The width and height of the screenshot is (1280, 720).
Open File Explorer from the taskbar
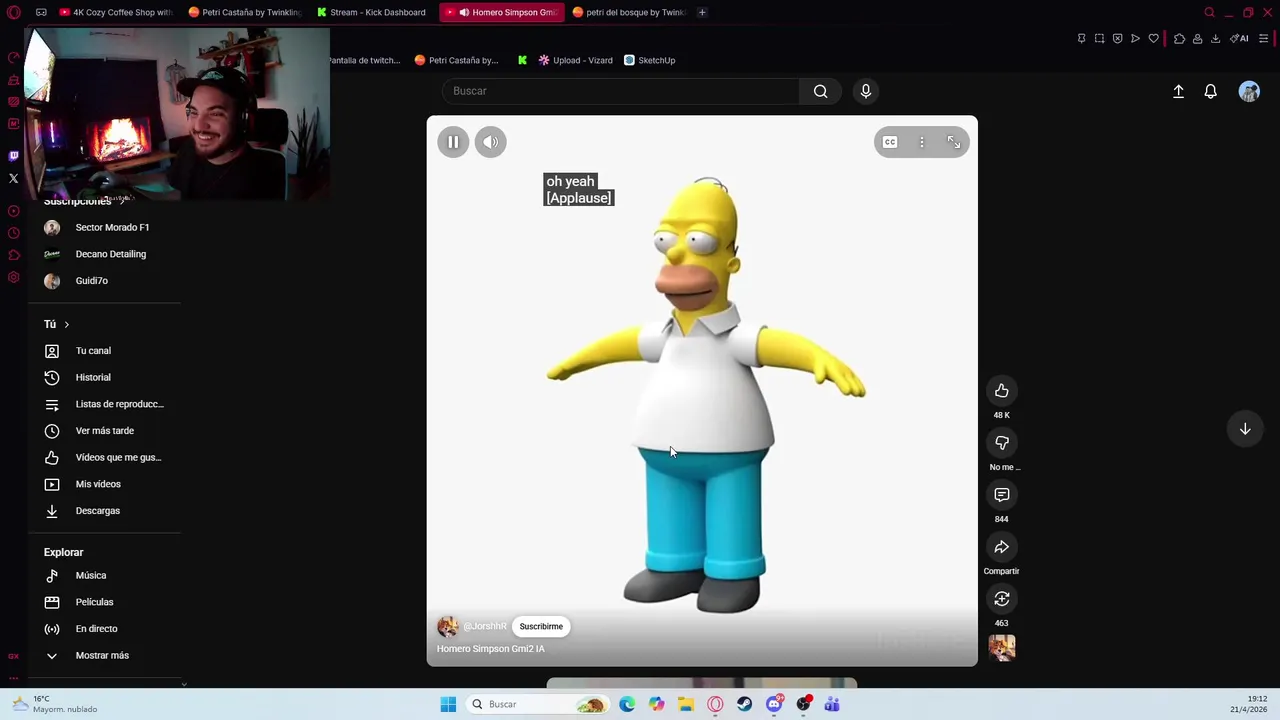point(686,704)
